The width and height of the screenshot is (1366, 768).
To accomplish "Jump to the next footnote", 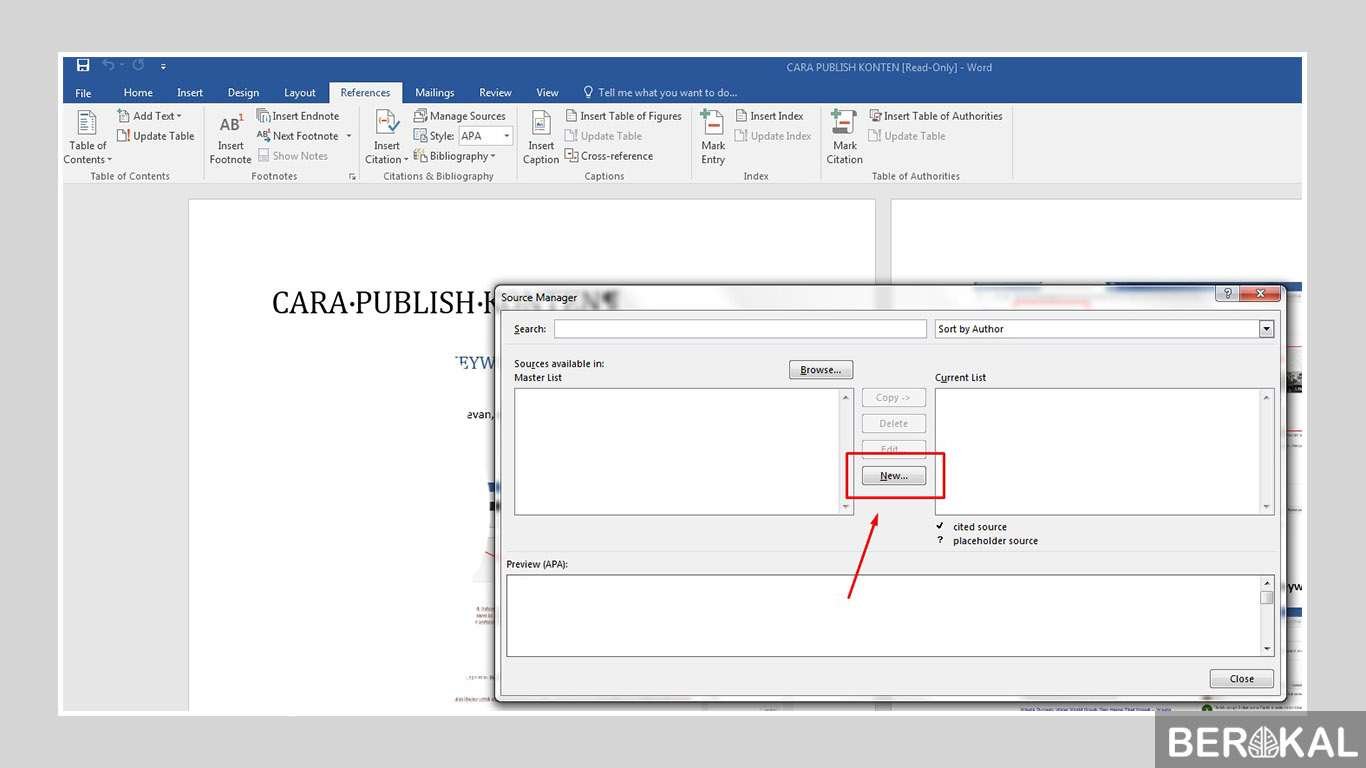I will click(298, 136).
